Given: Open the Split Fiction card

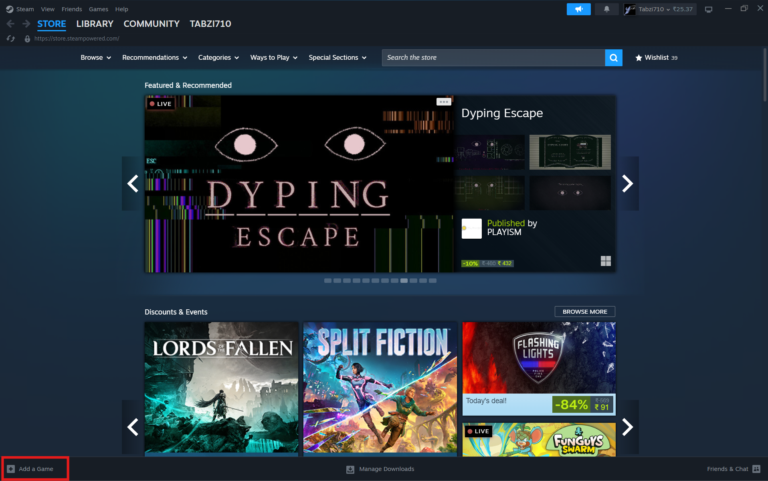Looking at the screenshot, I should click(x=380, y=388).
